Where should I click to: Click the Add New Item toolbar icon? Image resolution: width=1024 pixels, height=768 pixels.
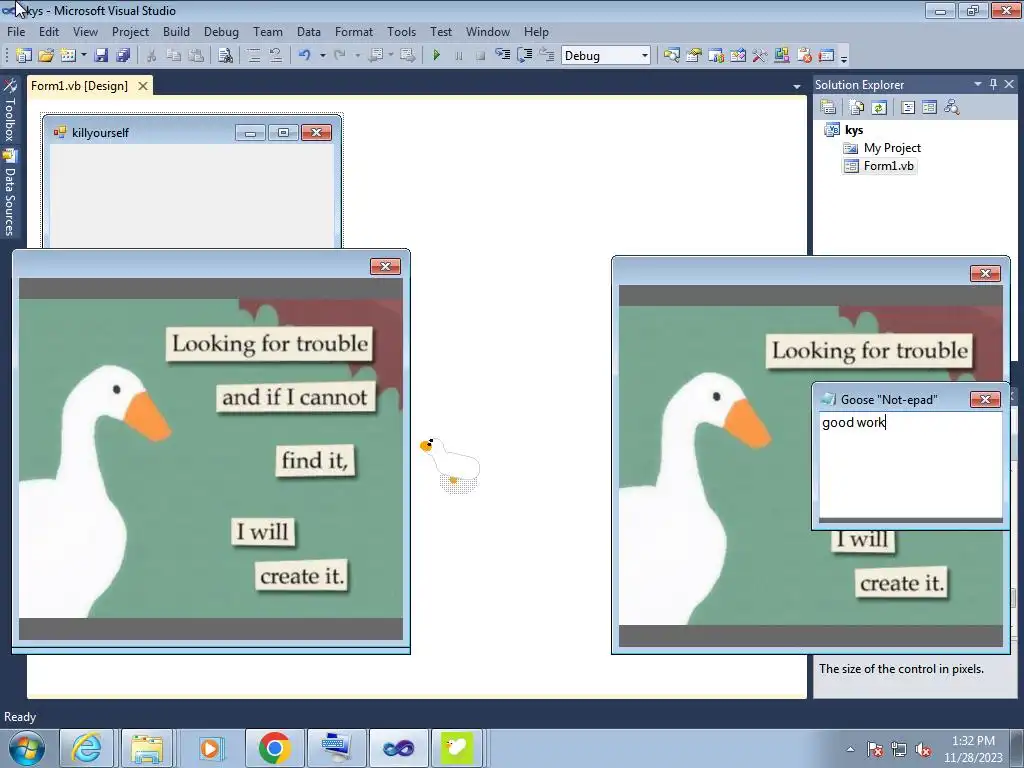[67, 56]
